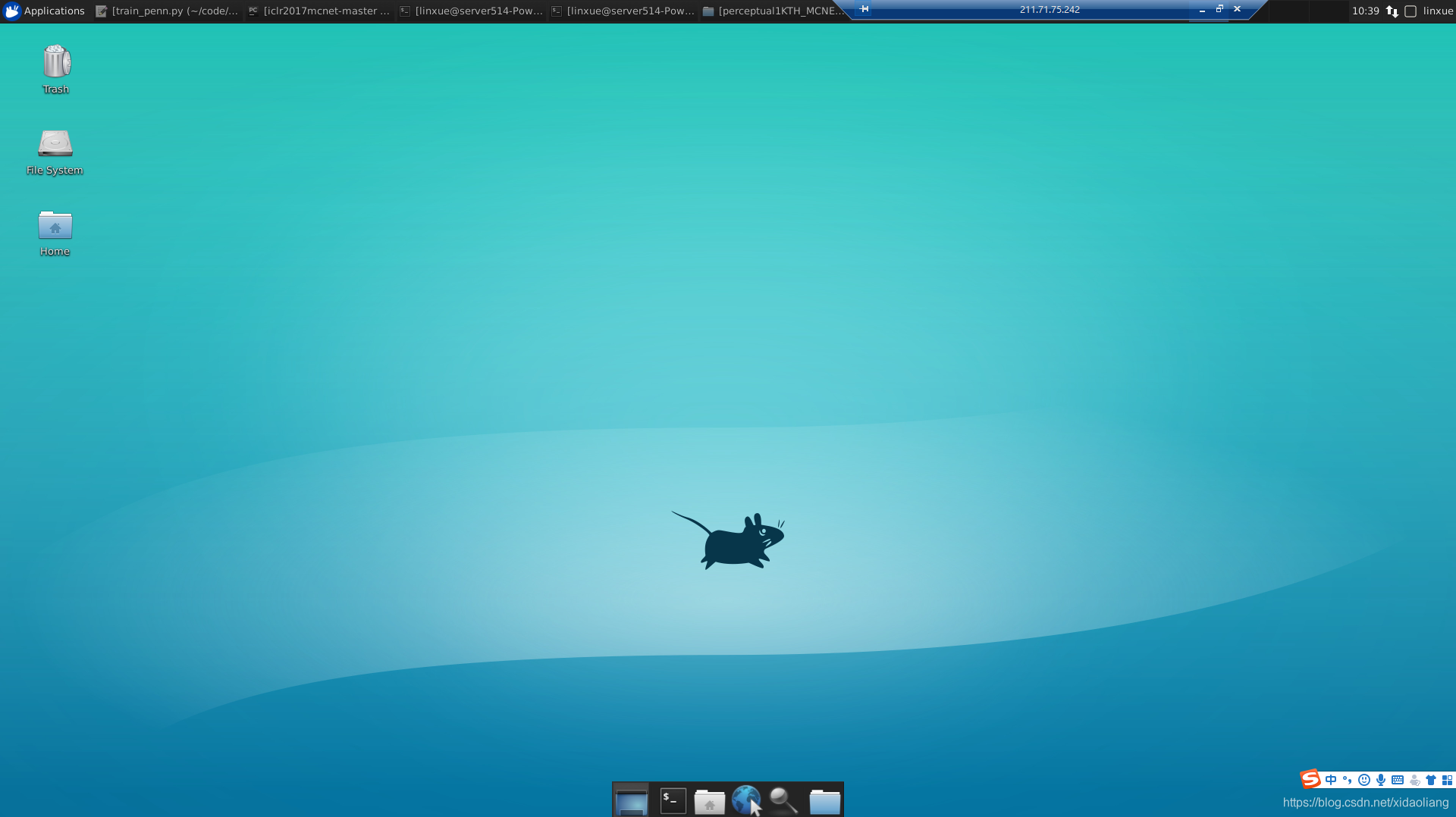Open the Applications menu
This screenshot has height=817, width=1456.
44,11
